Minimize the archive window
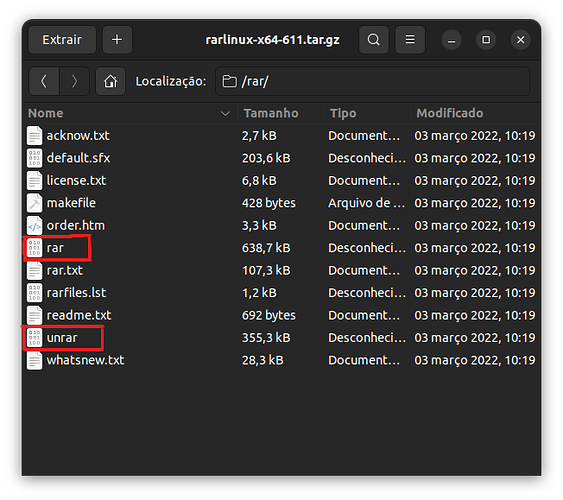 451,40
